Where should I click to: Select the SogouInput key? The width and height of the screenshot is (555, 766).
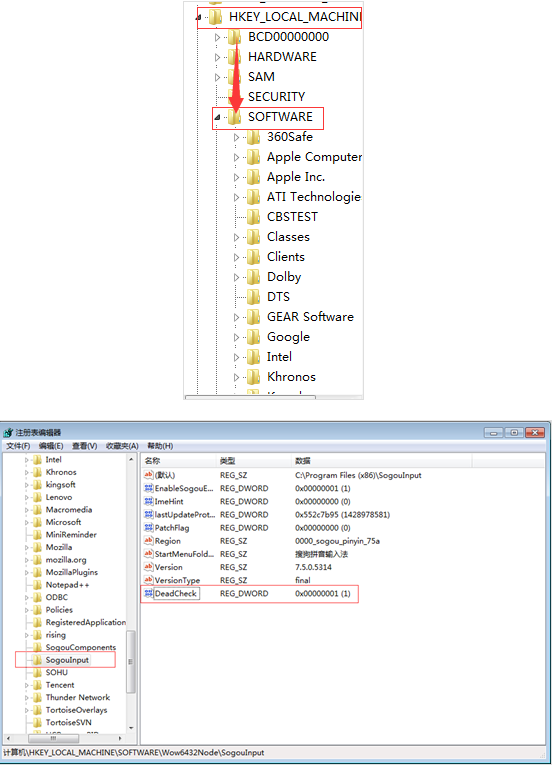pyautogui.click(x=67, y=660)
